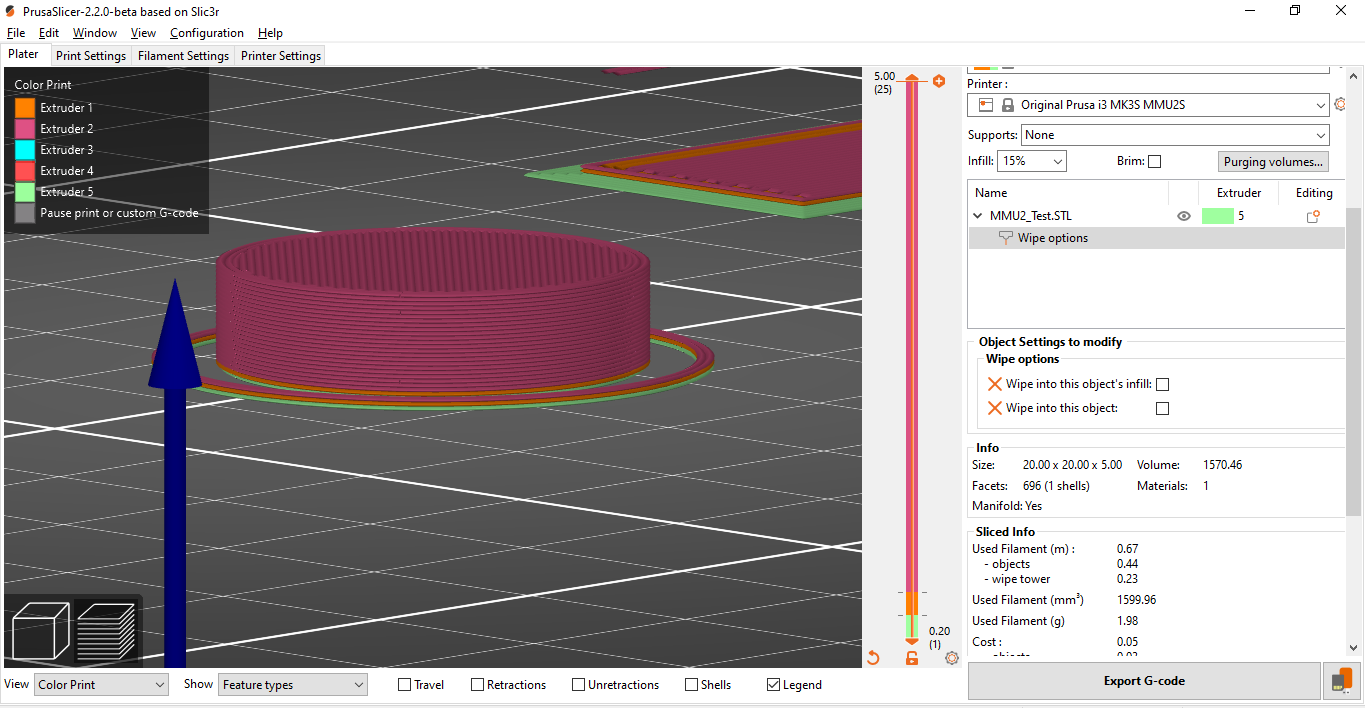Uncheck the Legend checkbox
Image resolution: width=1365 pixels, height=708 pixels.
point(773,685)
